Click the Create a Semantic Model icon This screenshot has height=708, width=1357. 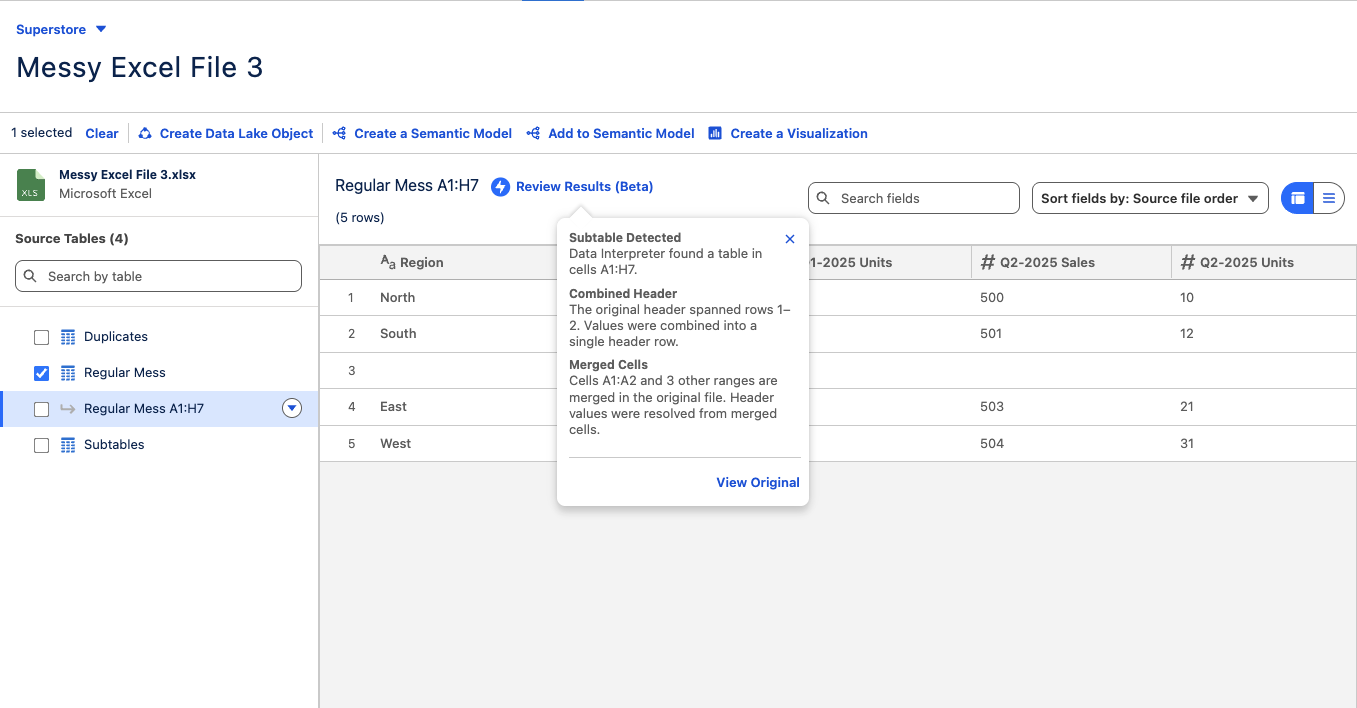(x=339, y=133)
